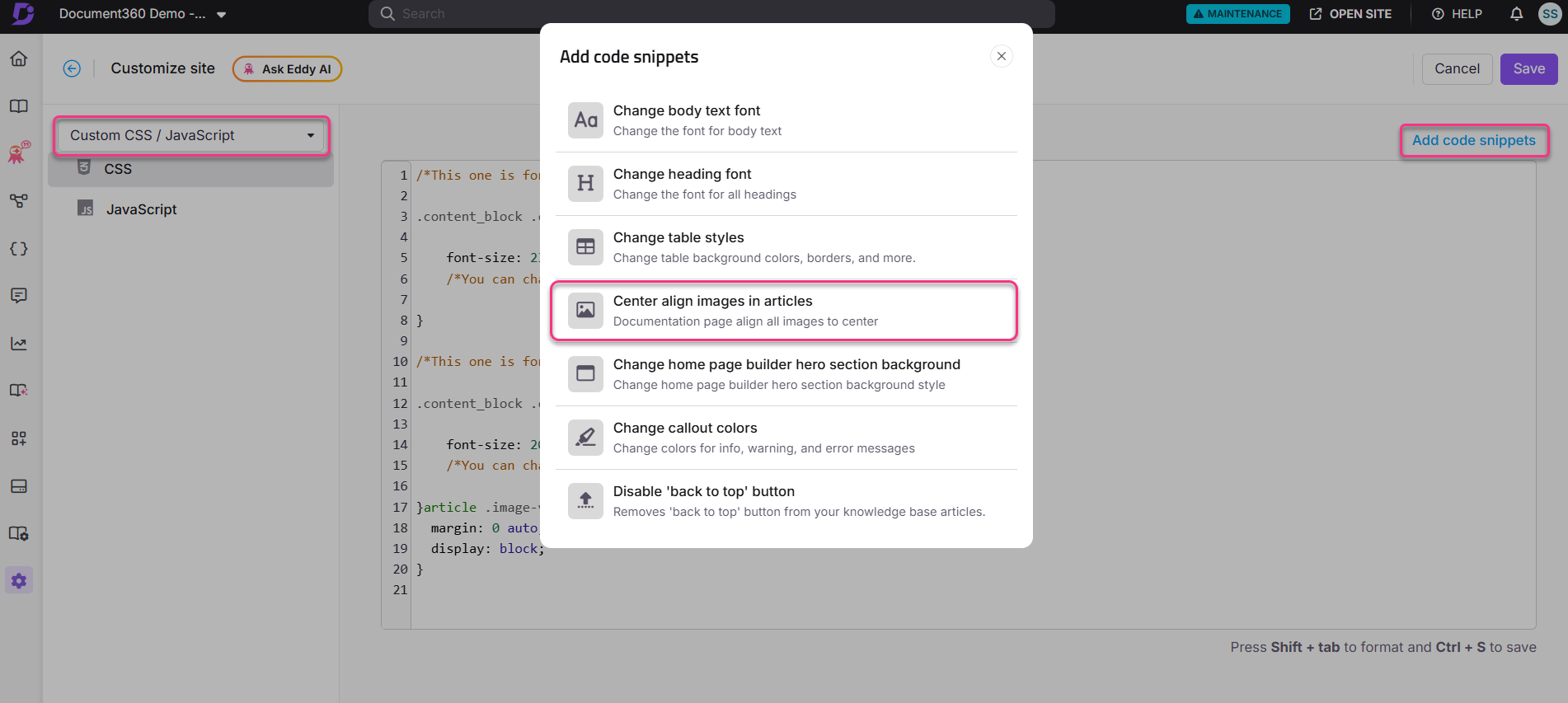The image size is (1568, 703).
Task: Open the Eddy AI icon in sidebar
Action: (19, 152)
